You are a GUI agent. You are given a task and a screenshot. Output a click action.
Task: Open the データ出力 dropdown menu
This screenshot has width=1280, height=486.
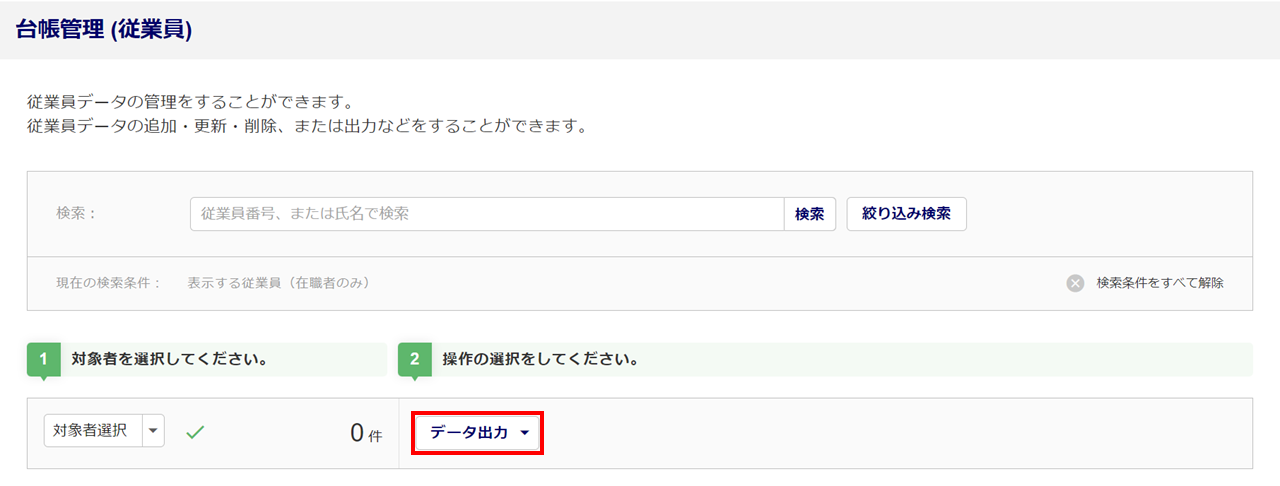(478, 432)
